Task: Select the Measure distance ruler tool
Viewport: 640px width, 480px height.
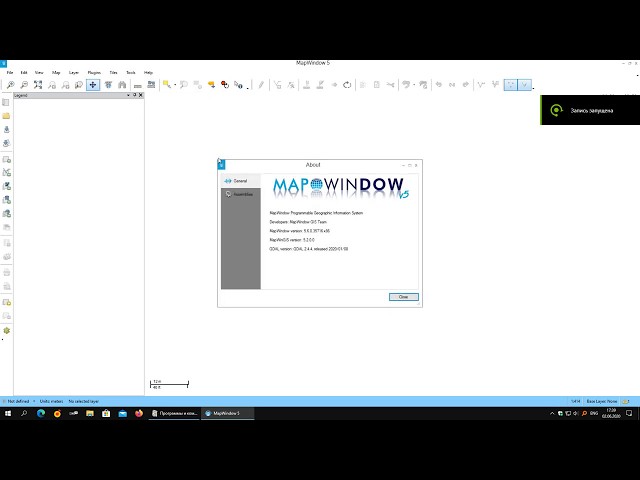Action: pos(138,85)
